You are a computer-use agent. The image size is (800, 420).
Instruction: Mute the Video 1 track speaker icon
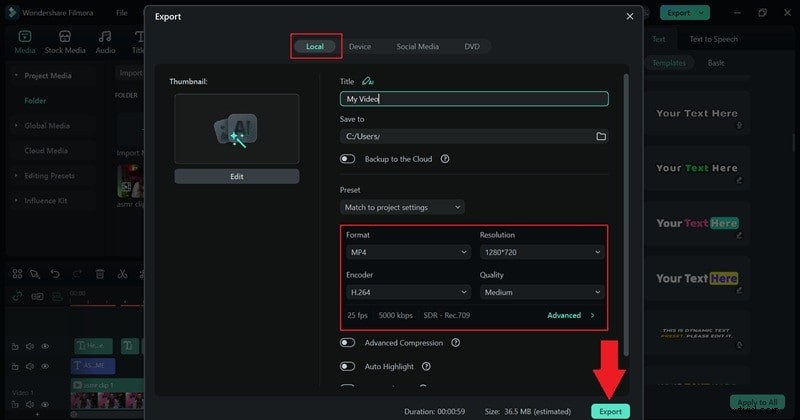(x=30, y=404)
